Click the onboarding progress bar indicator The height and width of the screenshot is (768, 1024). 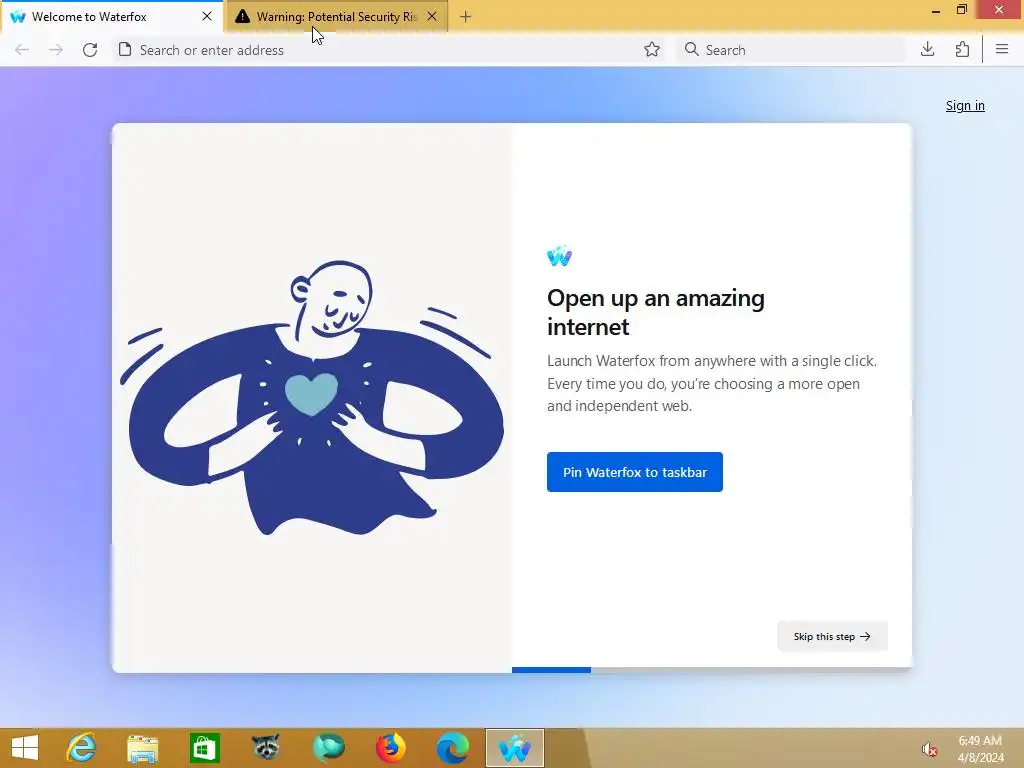711,669
